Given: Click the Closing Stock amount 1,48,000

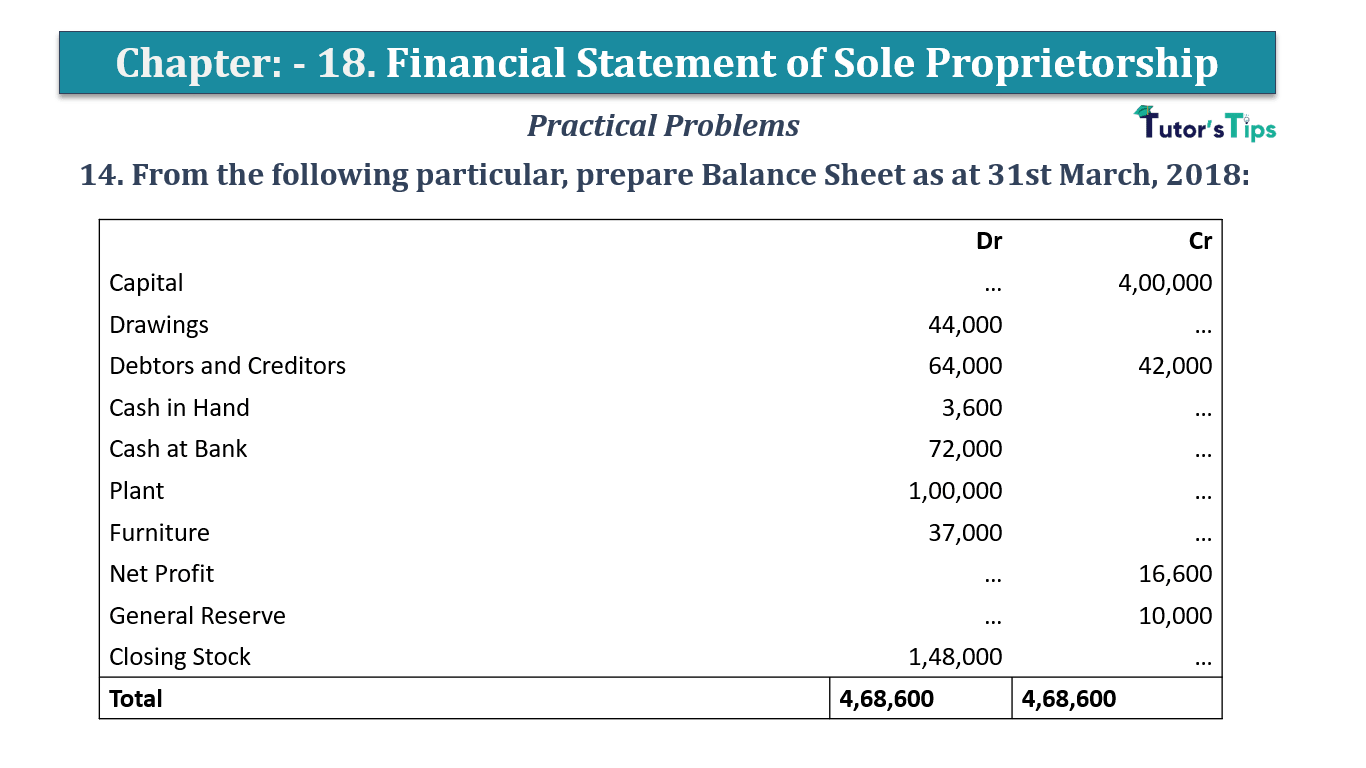Looking at the screenshot, I should pos(955,657).
